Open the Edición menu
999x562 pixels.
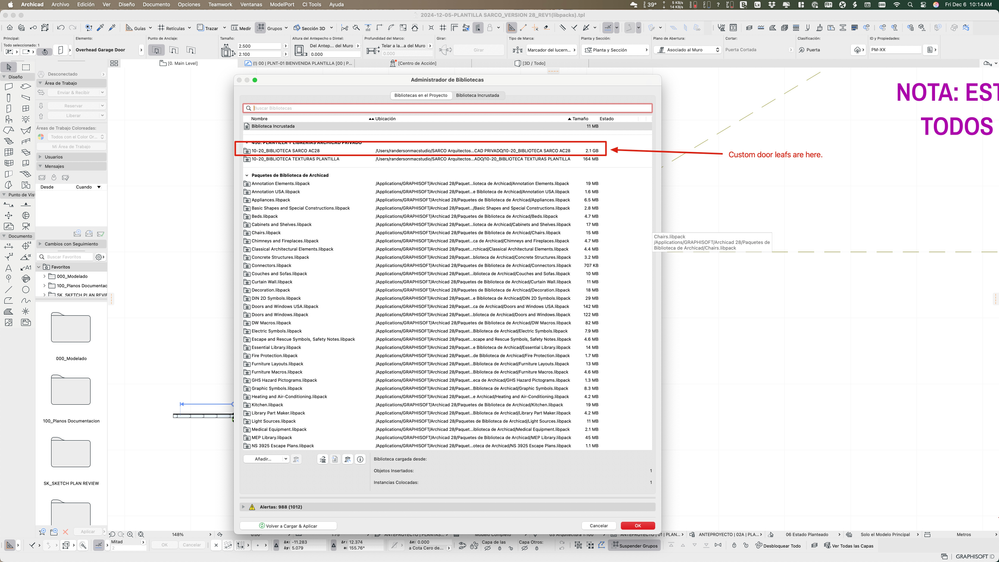[86, 4]
